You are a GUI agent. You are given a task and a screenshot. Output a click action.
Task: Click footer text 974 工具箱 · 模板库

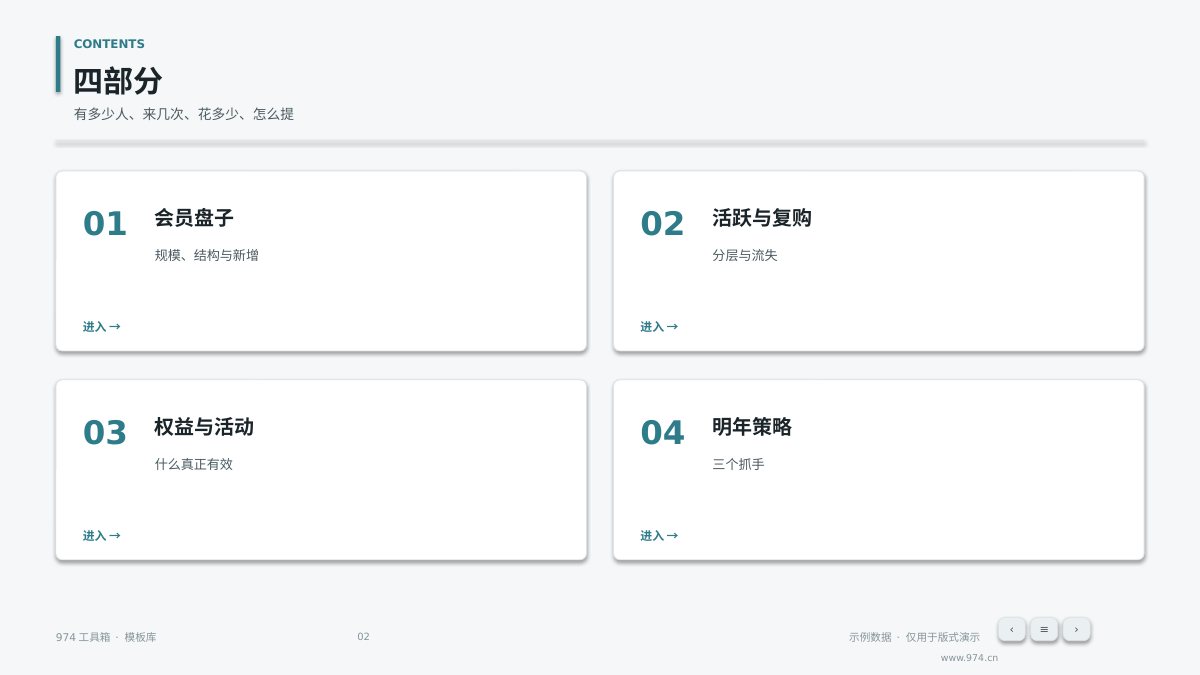pos(106,637)
